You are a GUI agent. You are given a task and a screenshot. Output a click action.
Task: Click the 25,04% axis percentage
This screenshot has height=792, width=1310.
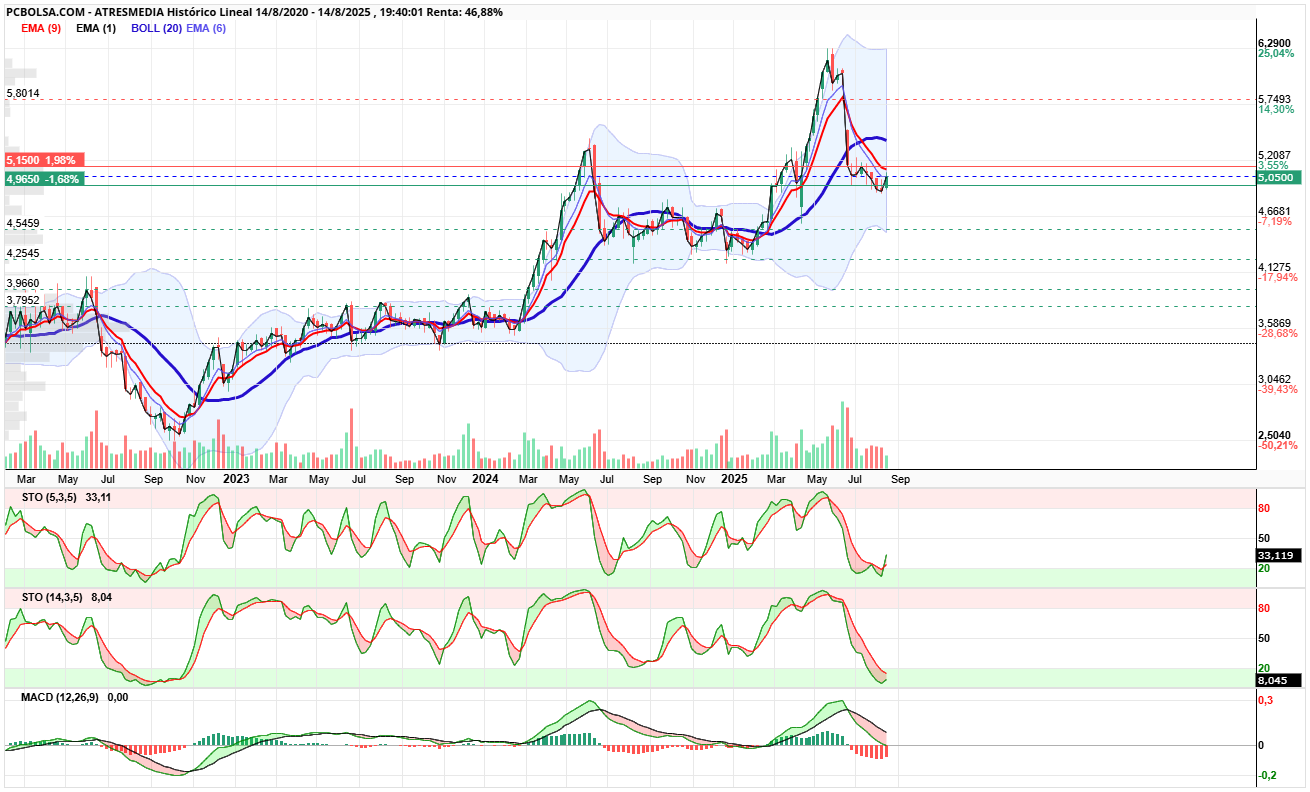1275,54
